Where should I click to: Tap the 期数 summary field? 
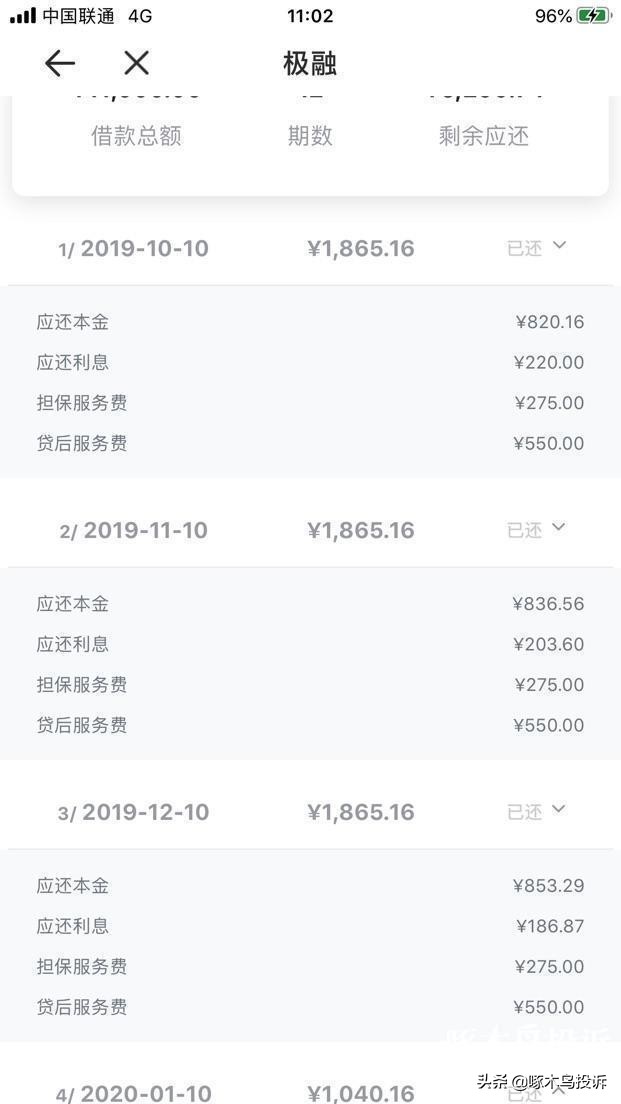310,136
